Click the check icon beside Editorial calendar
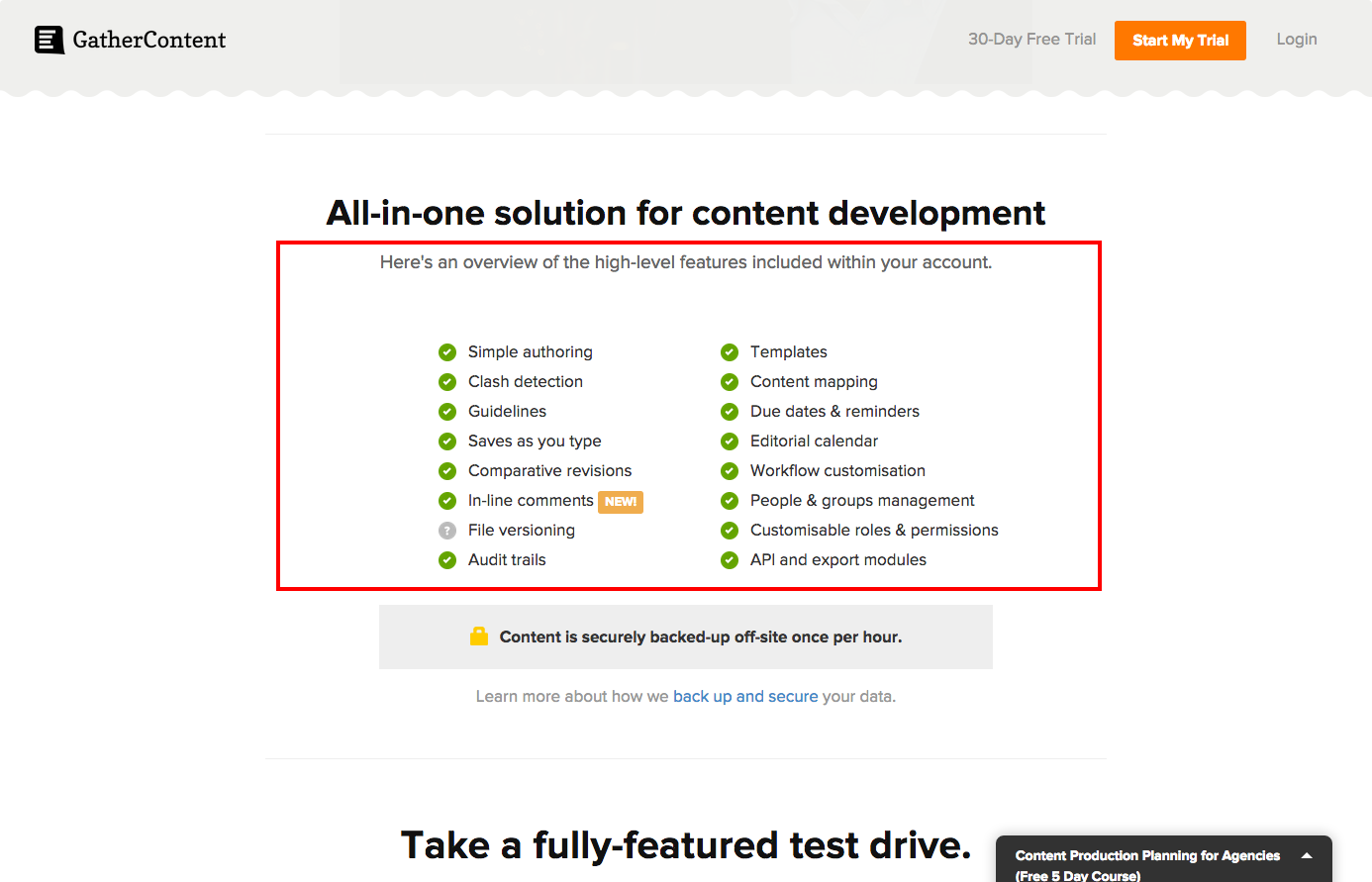 pyautogui.click(x=730, y=441)
